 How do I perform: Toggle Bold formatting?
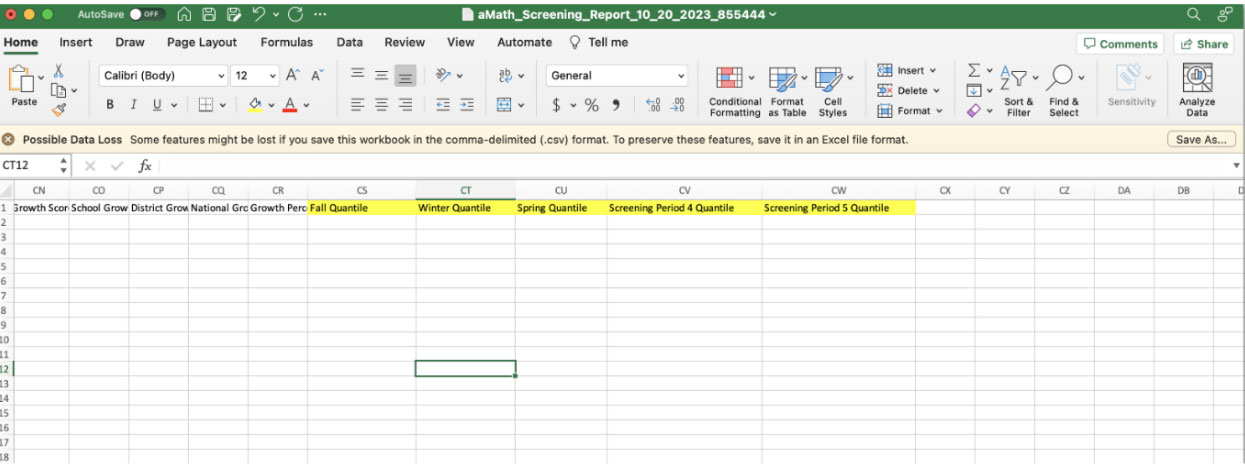coord(110,105)
